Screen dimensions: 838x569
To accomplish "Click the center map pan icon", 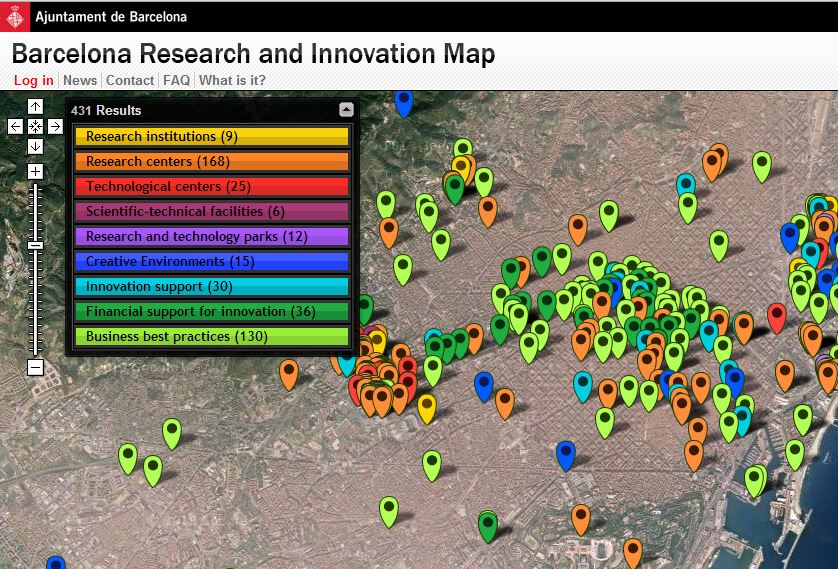I will (35, 126).
